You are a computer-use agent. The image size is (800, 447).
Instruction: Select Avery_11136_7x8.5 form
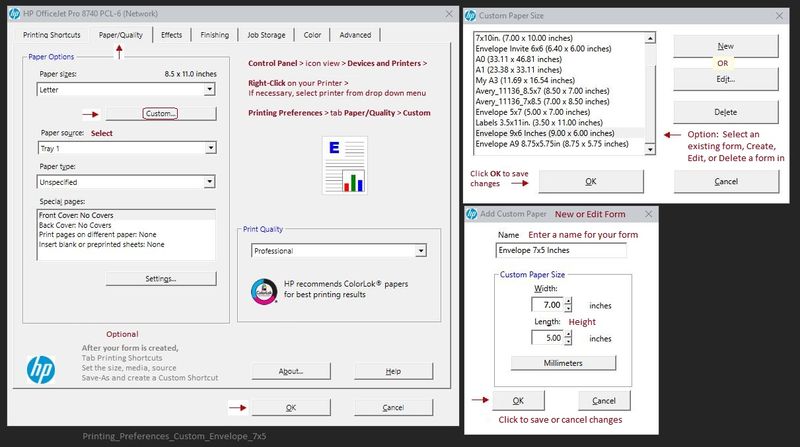point(559,102)
